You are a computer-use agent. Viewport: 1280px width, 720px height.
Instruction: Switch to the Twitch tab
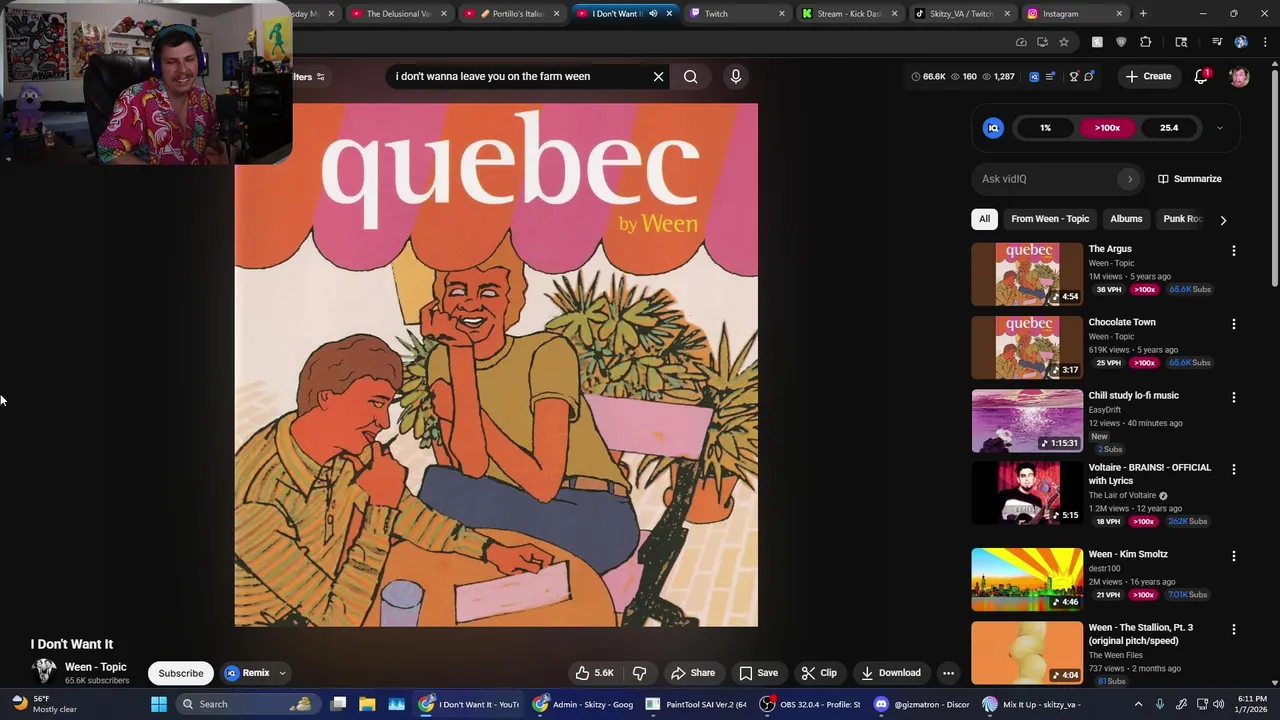pyautogui.click(x=738, y=14)
